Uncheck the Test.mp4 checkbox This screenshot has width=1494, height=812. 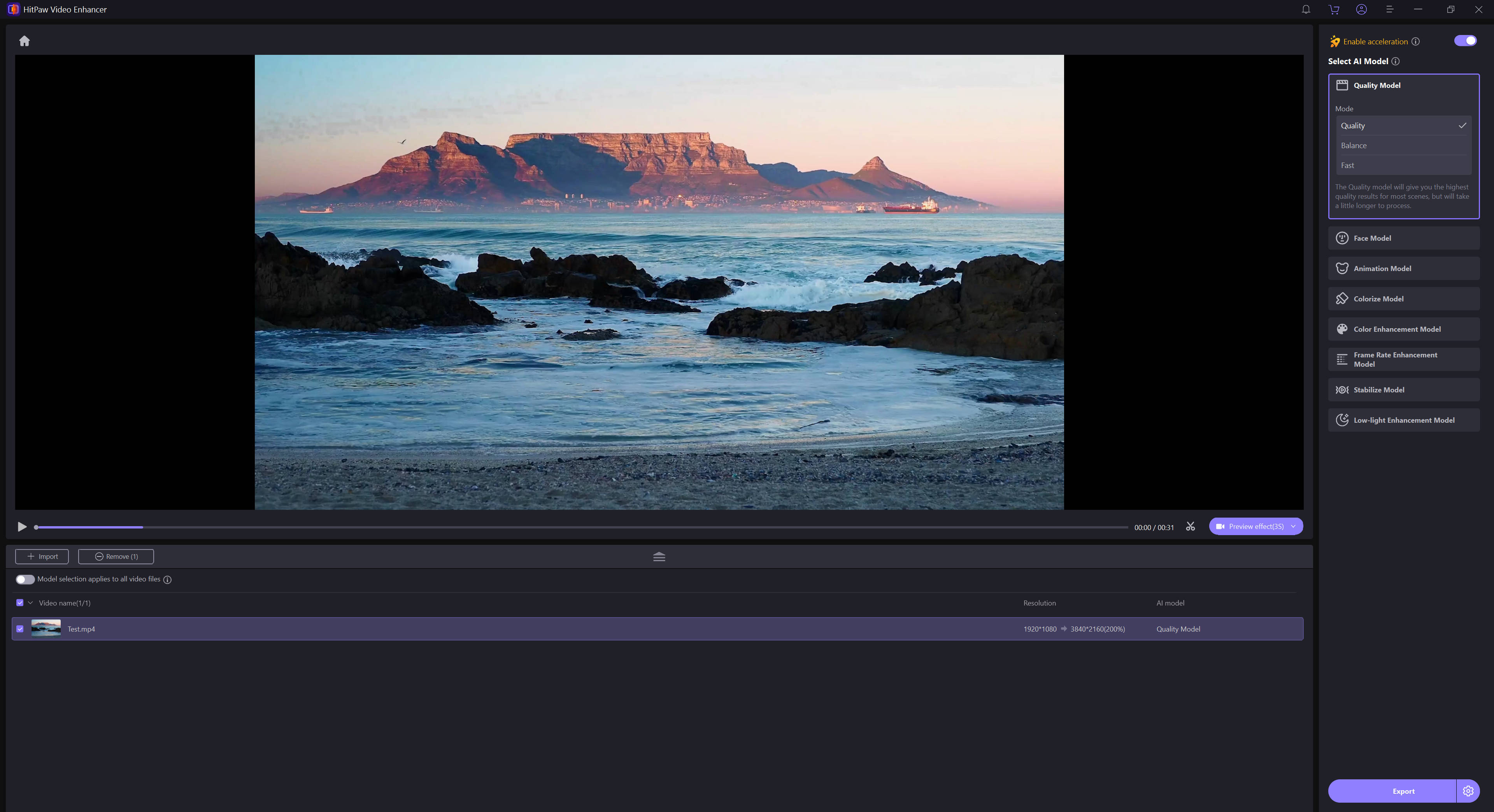click(20, 629)
